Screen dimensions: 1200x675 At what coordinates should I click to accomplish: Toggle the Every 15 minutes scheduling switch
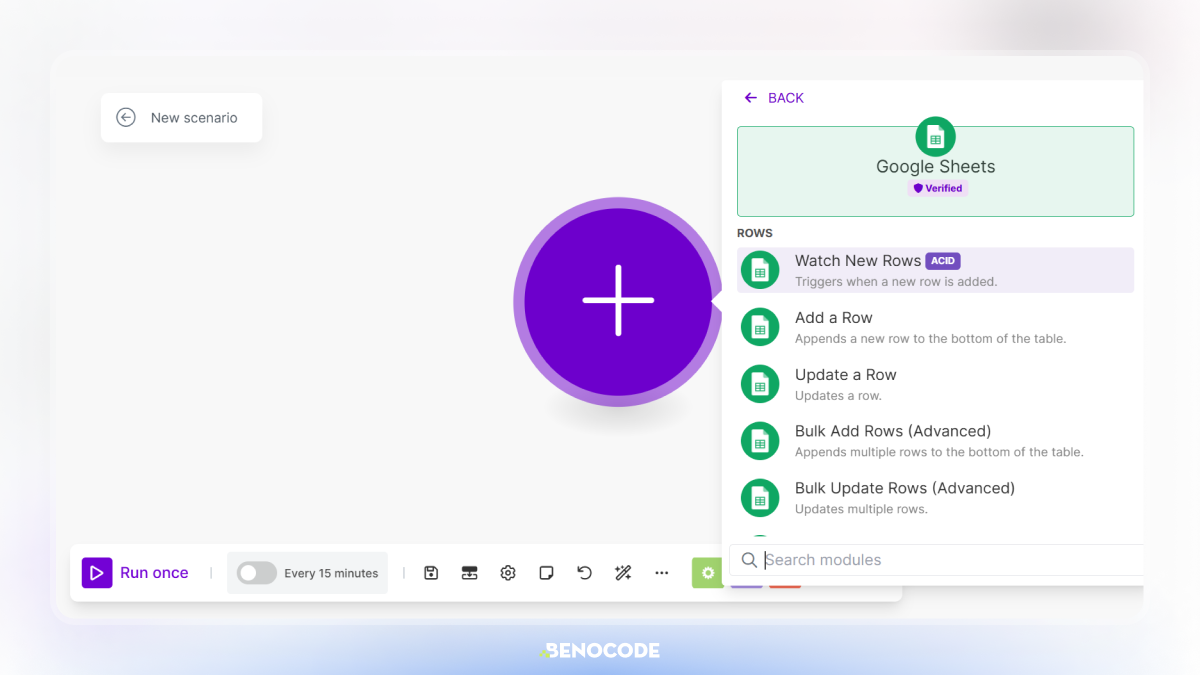[257, 573]
